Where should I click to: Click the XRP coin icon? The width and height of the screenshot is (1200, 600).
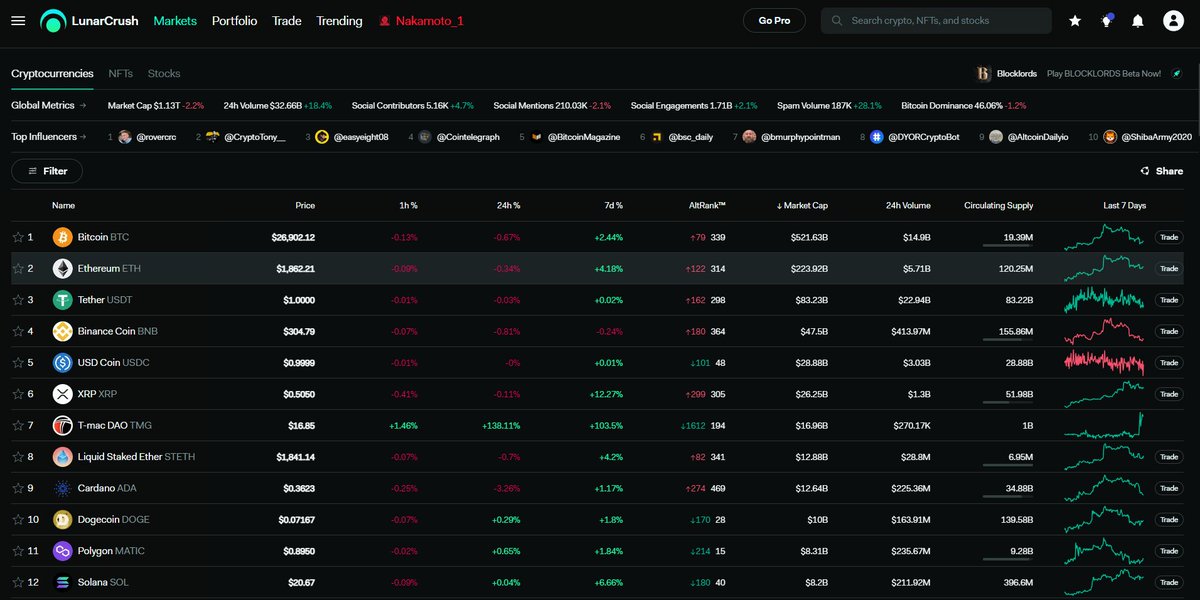point(62,394)
